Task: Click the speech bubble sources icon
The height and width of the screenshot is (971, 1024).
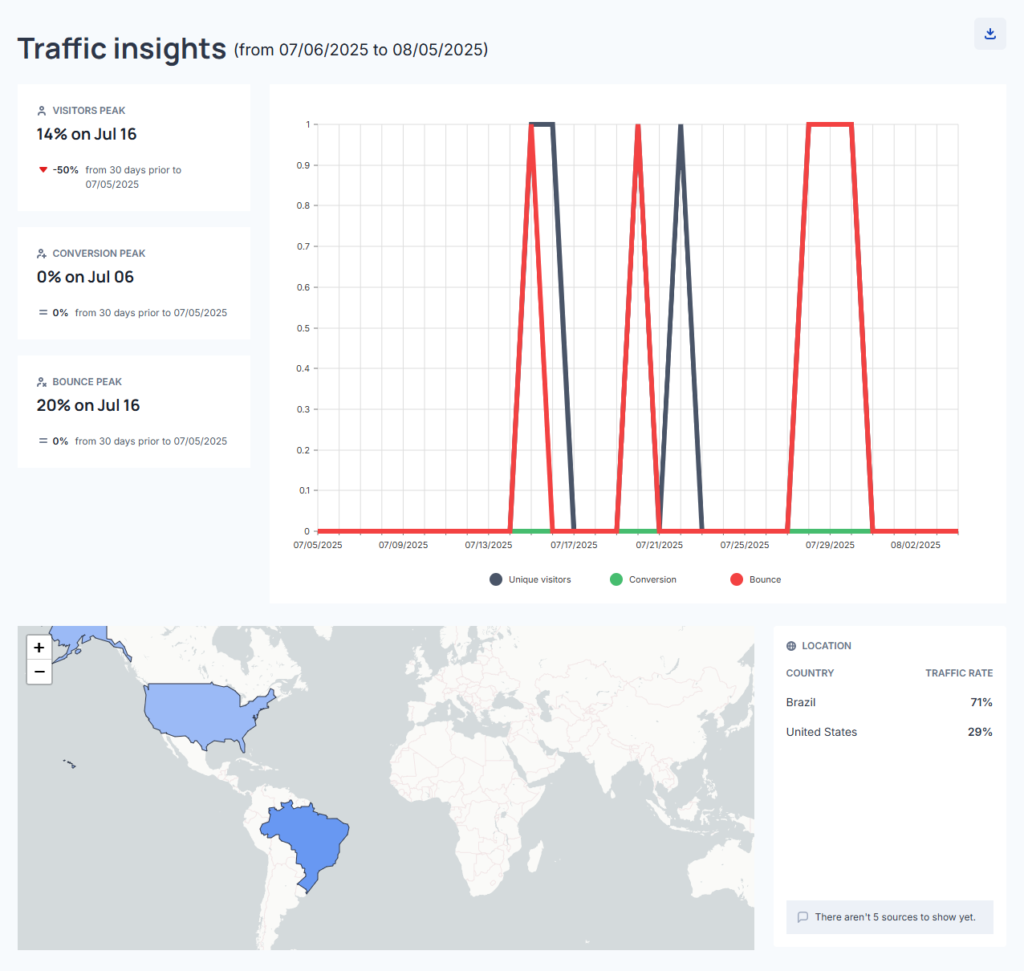Action: [802, 917]
